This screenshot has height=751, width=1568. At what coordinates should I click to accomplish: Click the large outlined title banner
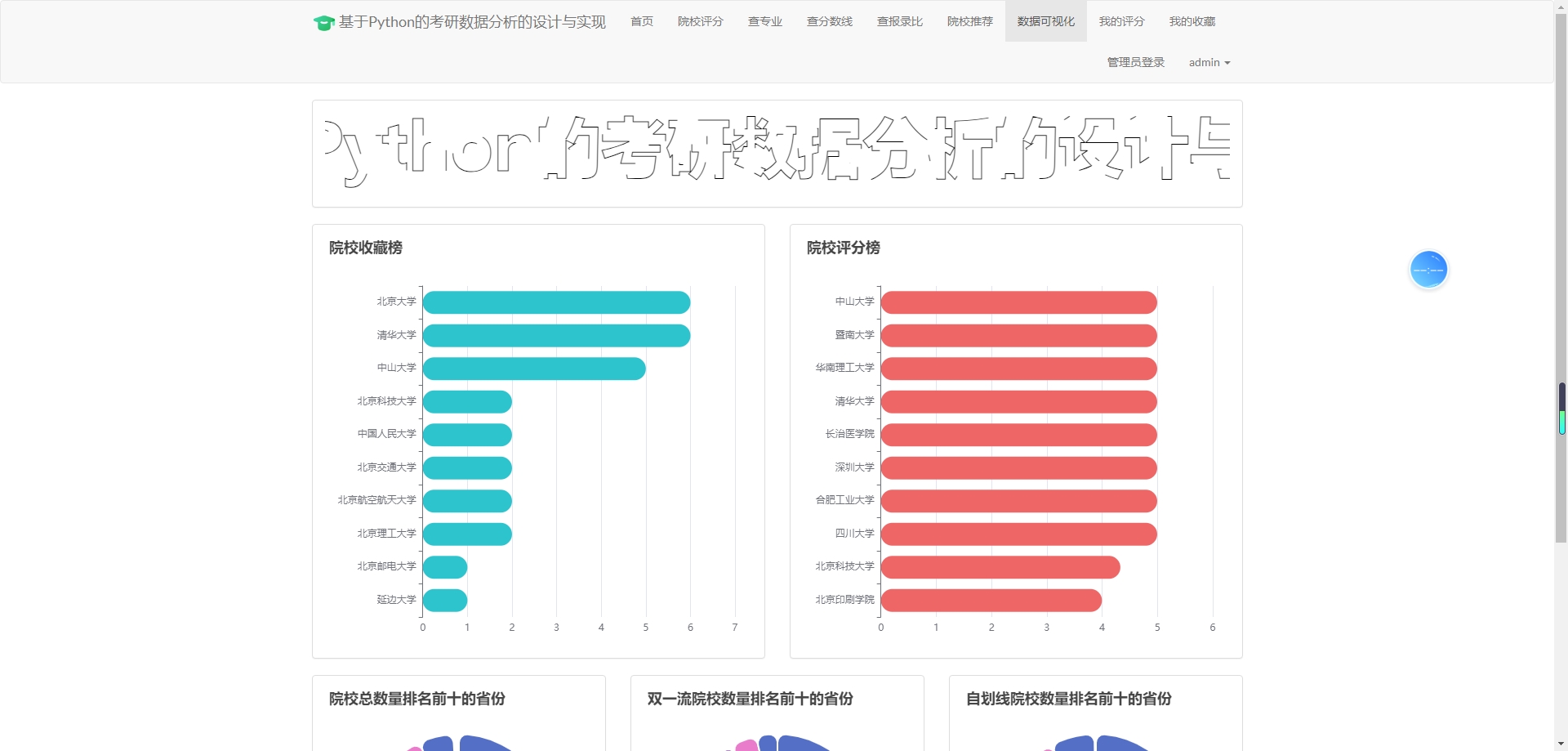pos(777,154)
